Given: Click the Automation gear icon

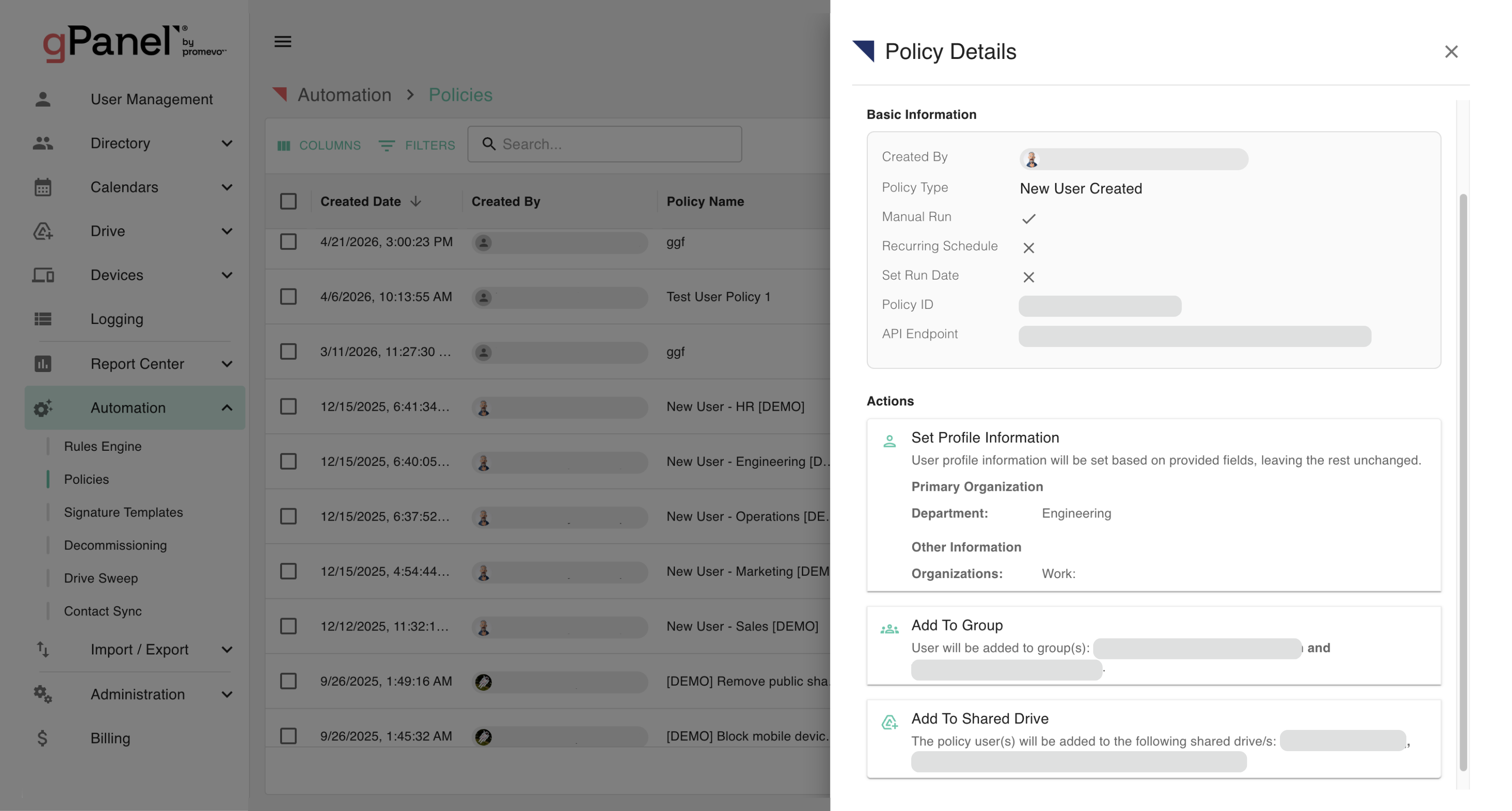Looking at the screenshot, I should click(x=43, y=408).
